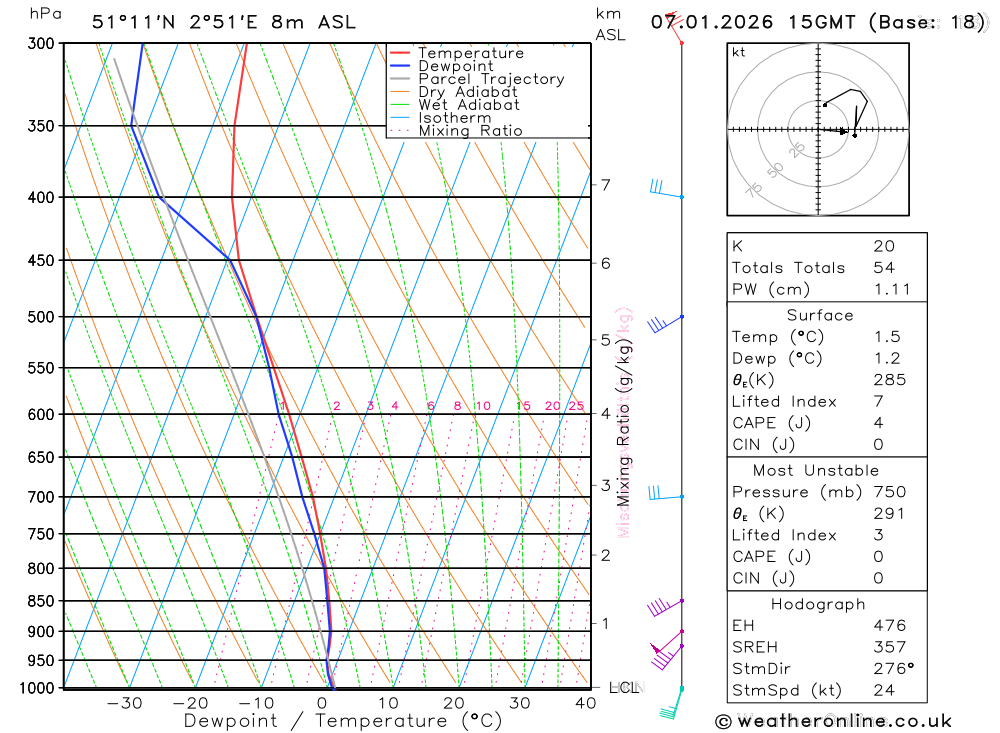This screenshot has height=733, width=1000.
Task: Click the 300 hPa pressure label
Action: (41, 43)
